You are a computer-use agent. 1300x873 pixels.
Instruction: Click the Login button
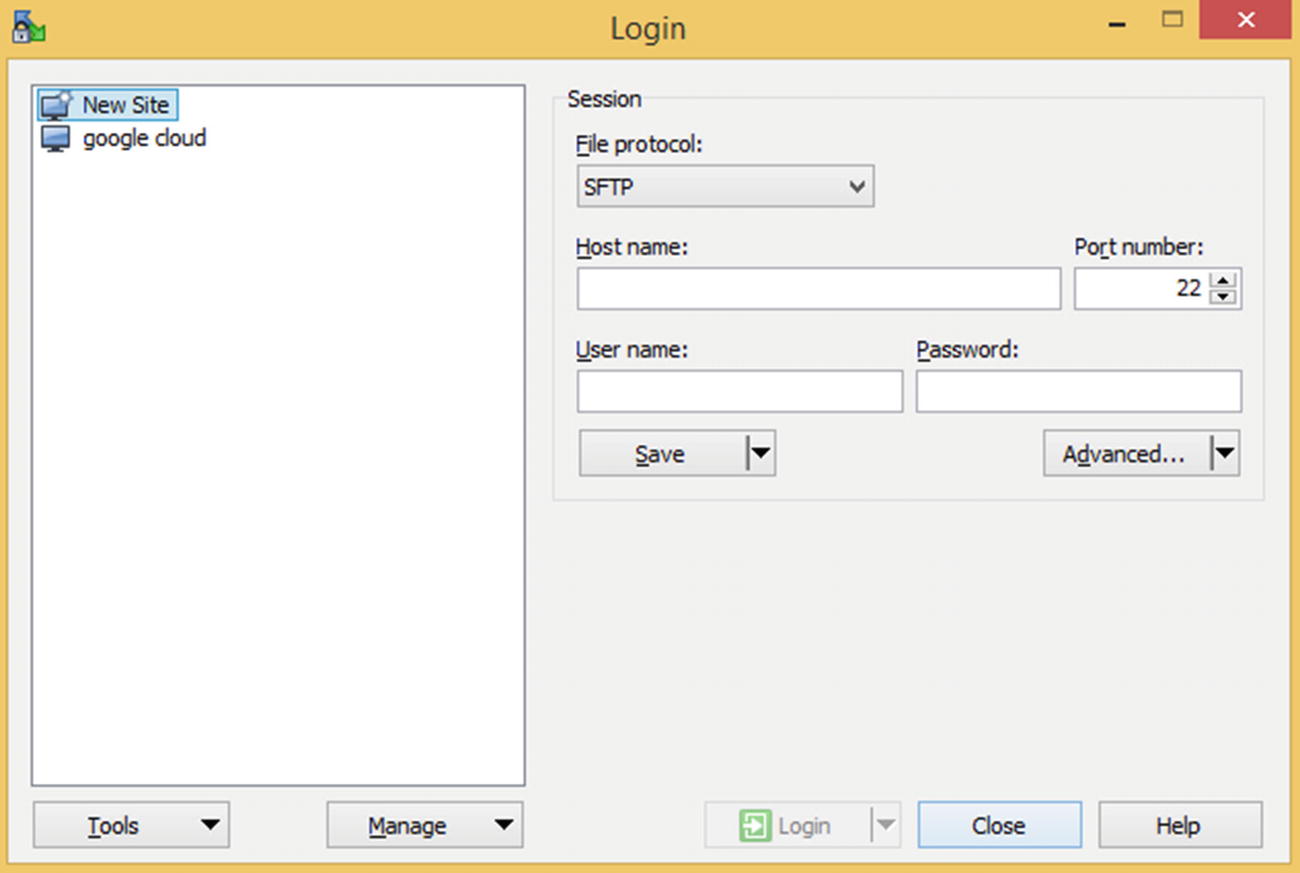(x=788, y=825)
